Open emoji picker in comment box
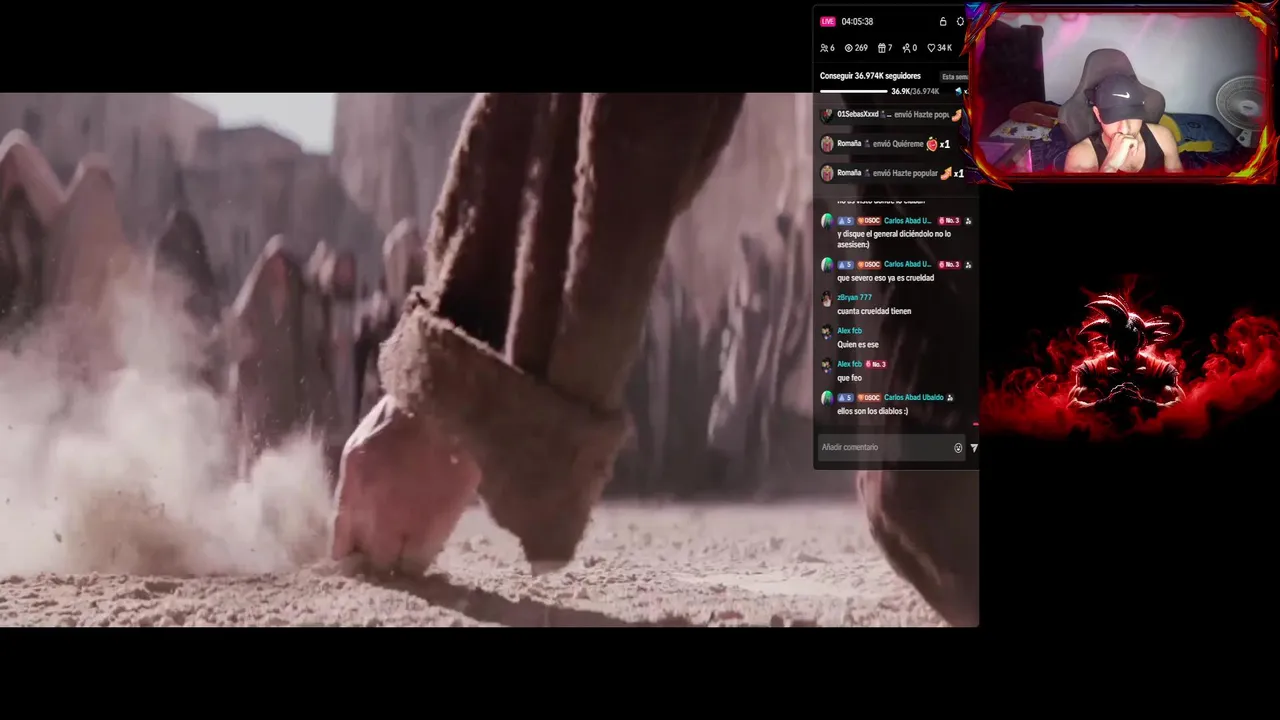Viewport: 1280px width, 720px height. [x=958, y=448]
